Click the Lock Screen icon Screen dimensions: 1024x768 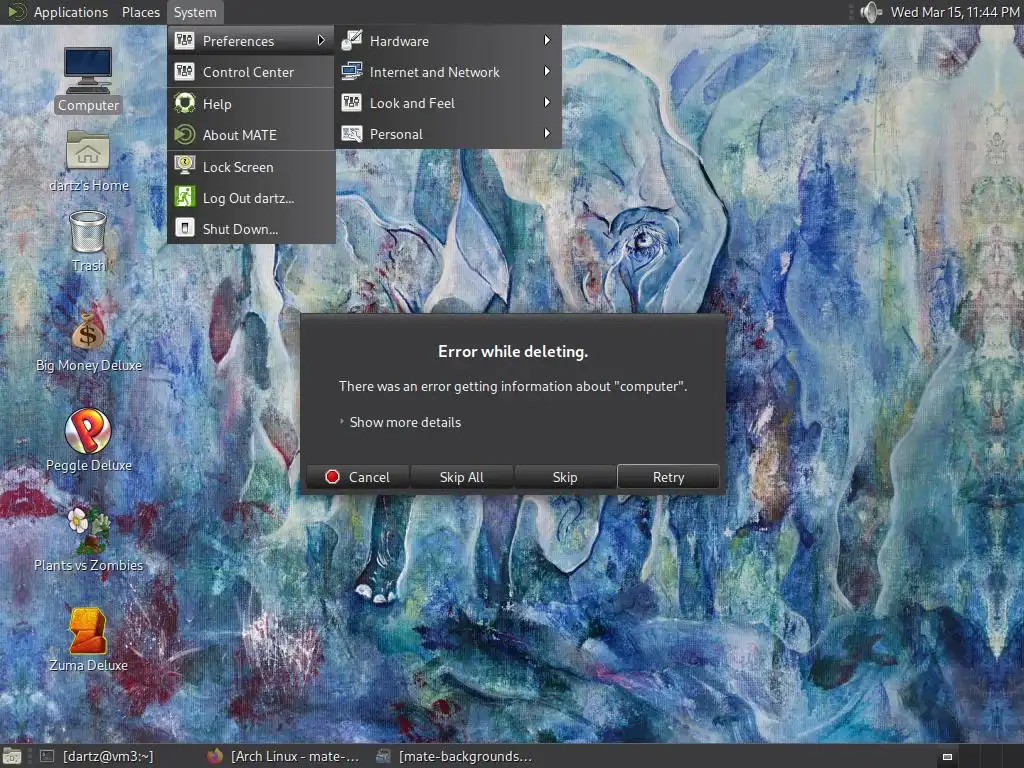(x=184, y=166)
